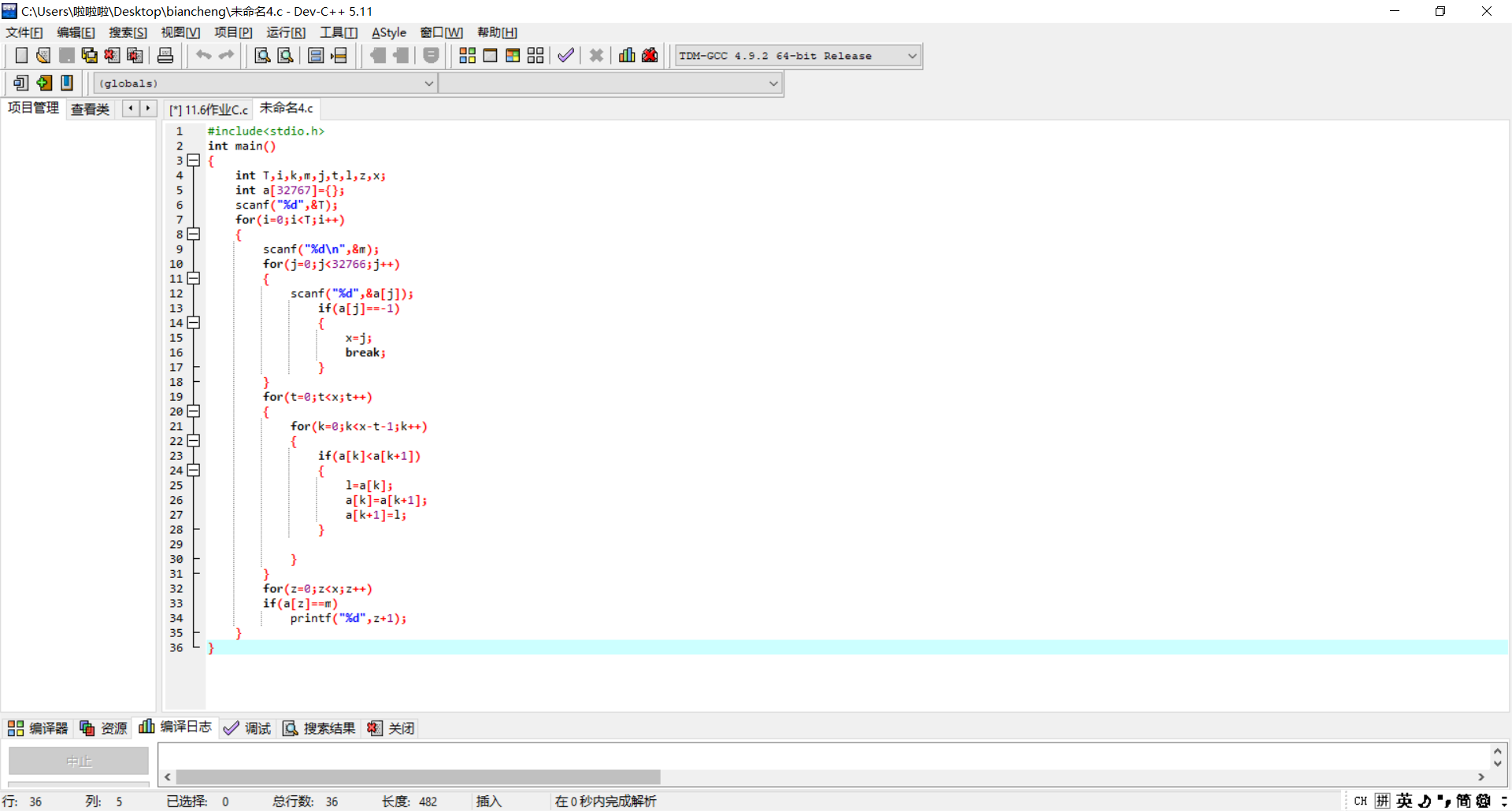This screenshot has width=1512, height=811.
Task: Collapse the code fold at line 3
Action: [194, 161]
